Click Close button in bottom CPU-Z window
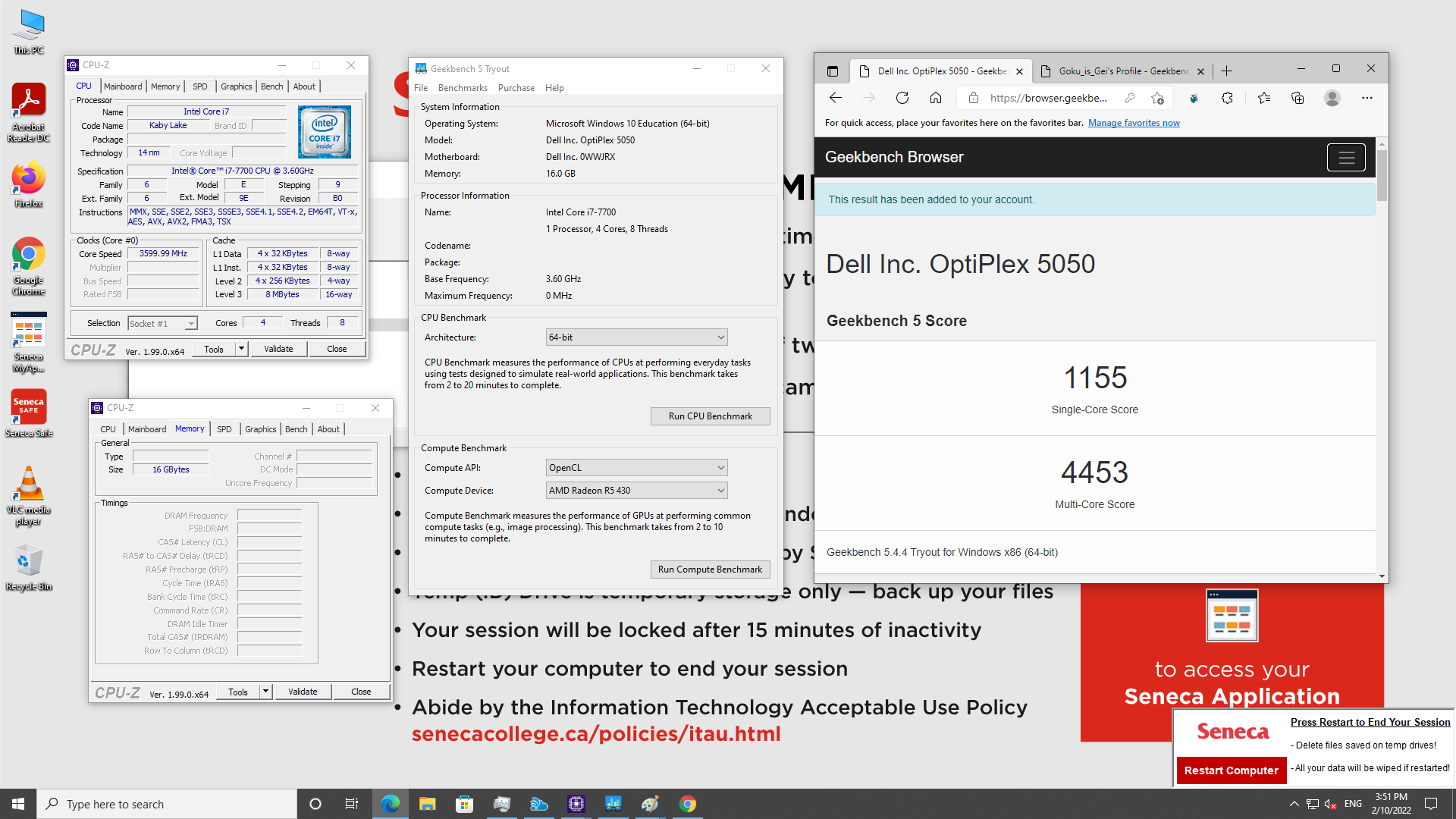Viewport: 1456px width, 819px height. [361, 692]
